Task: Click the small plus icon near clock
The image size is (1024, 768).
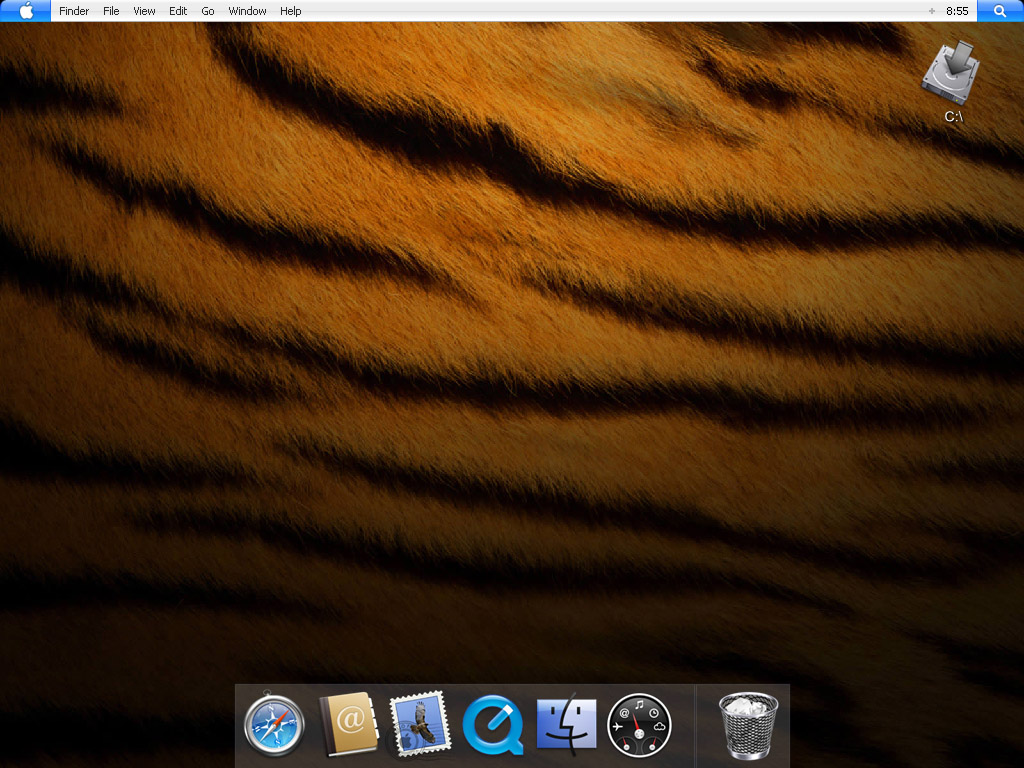Action: pos(932,11)
